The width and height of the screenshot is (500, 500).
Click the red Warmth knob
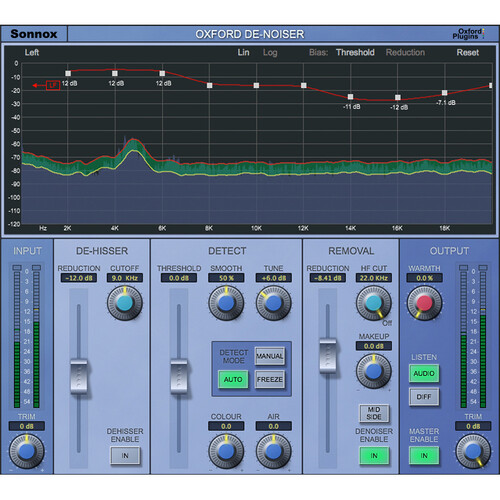424,303
